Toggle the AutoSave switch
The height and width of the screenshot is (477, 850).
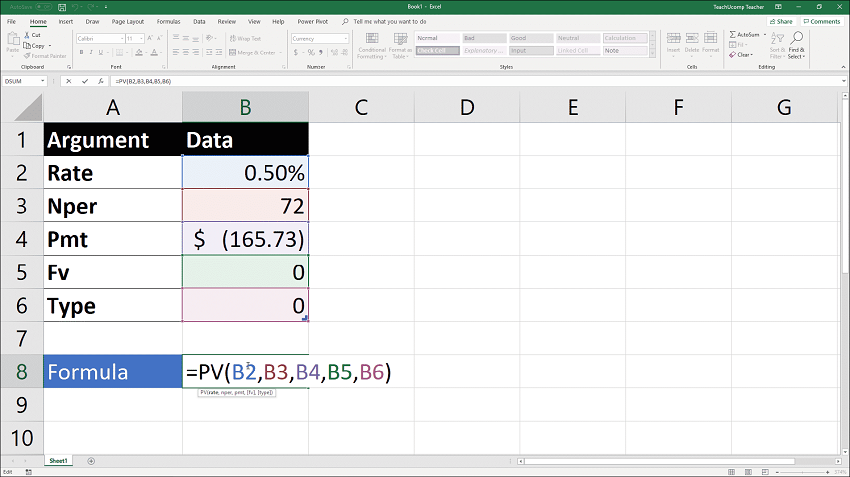click(x=42, y=6)
